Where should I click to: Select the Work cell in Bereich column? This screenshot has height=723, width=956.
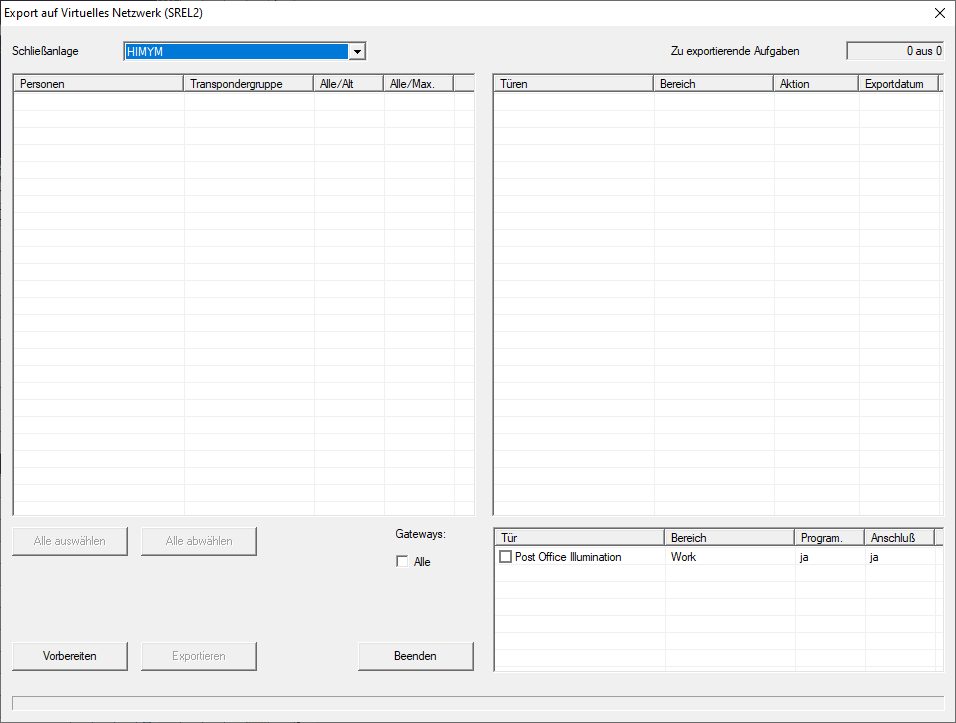684,557
